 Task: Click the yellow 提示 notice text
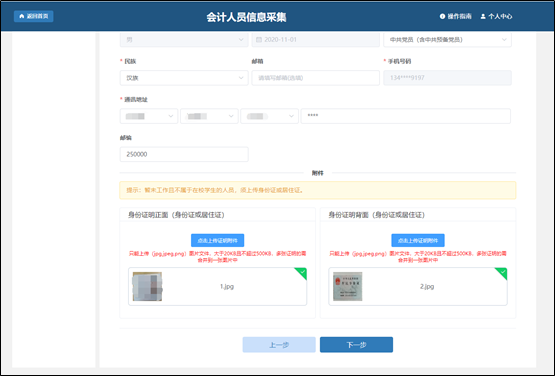[x=215, y=190]
